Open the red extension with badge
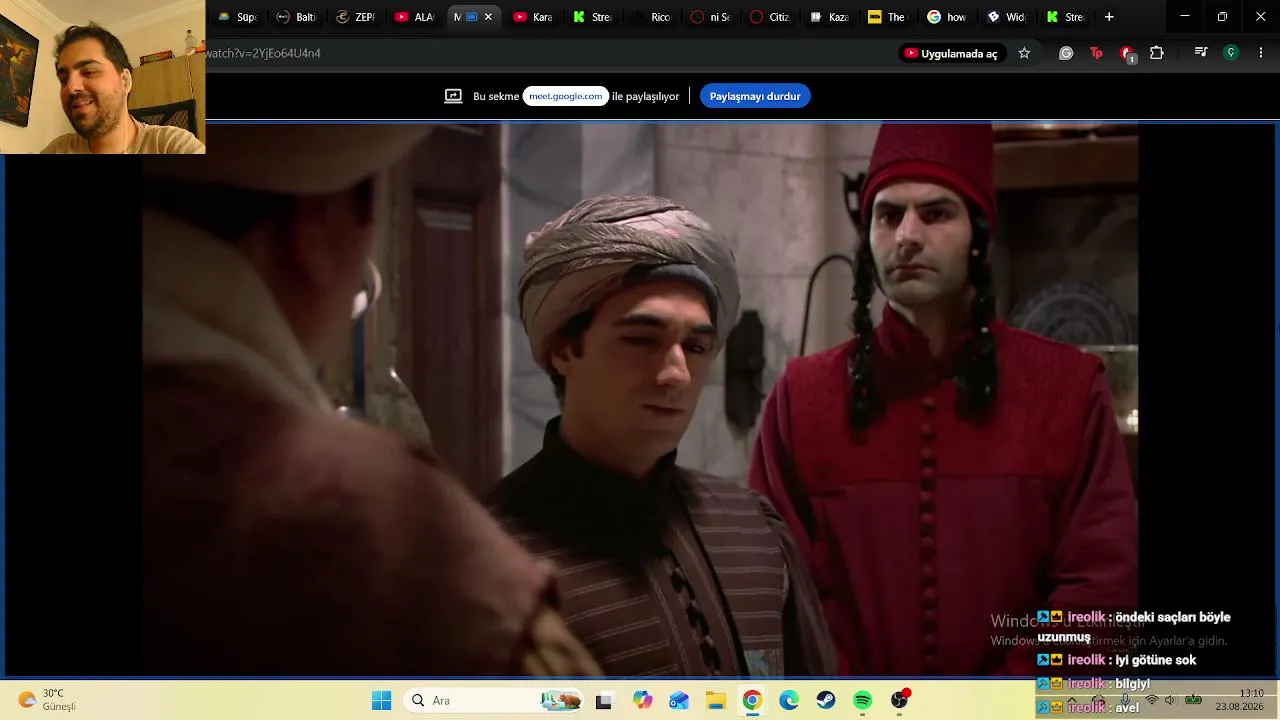The image size is (1280, 720). (1127, 54)
